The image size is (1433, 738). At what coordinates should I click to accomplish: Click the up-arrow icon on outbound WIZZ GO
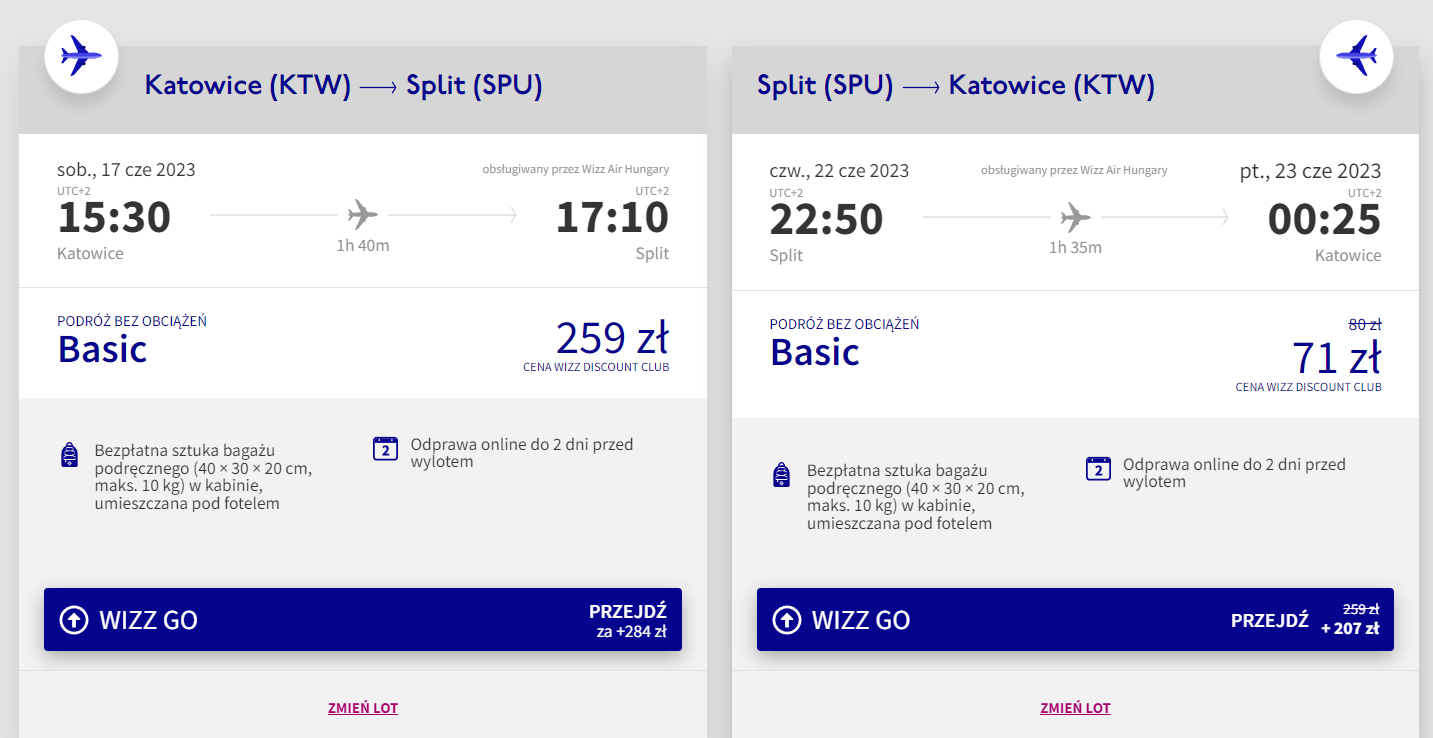(x=74, y=620)
